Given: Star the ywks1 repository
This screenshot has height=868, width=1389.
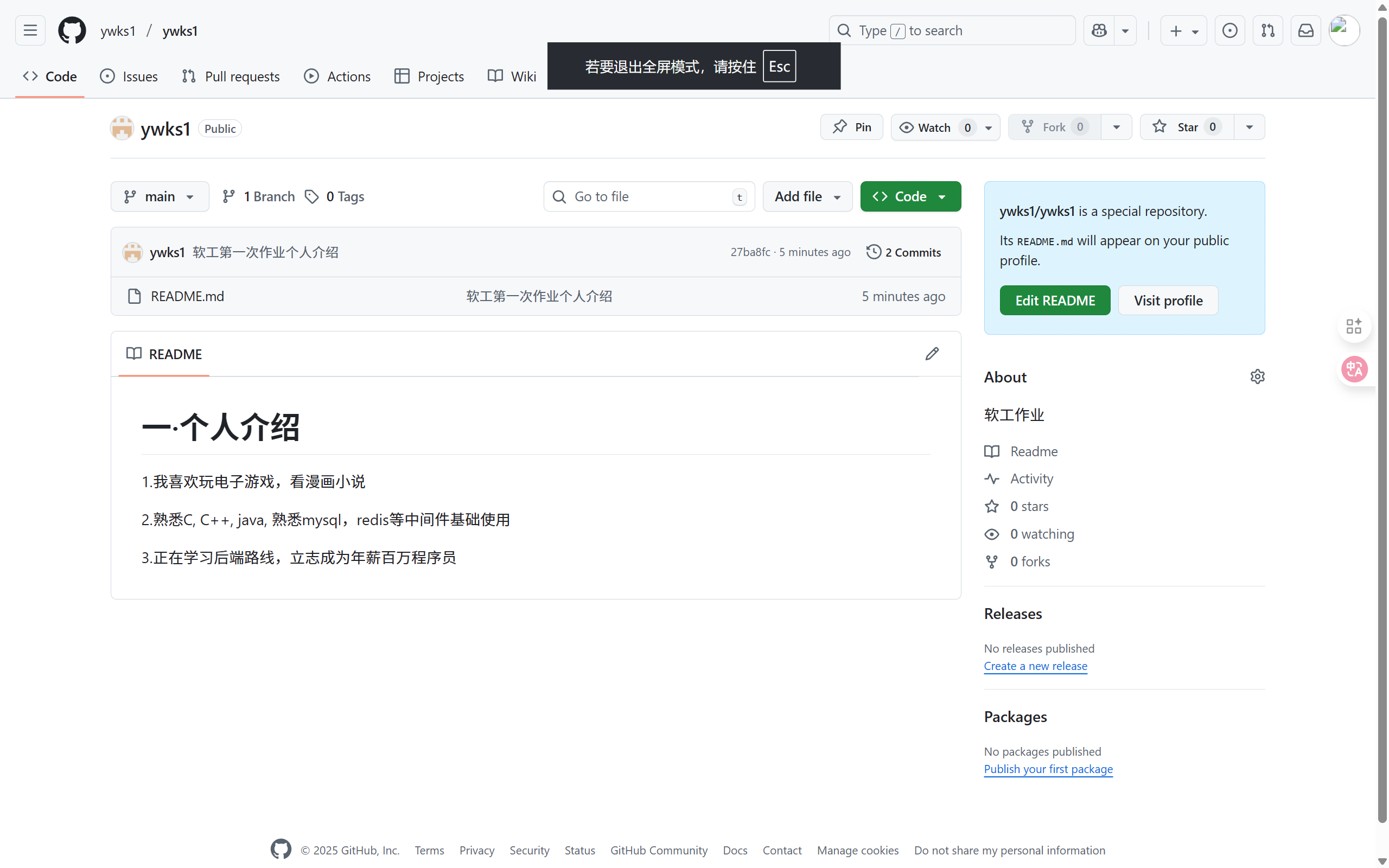Looking at the screenshot, I should (x=1184, y=127).
